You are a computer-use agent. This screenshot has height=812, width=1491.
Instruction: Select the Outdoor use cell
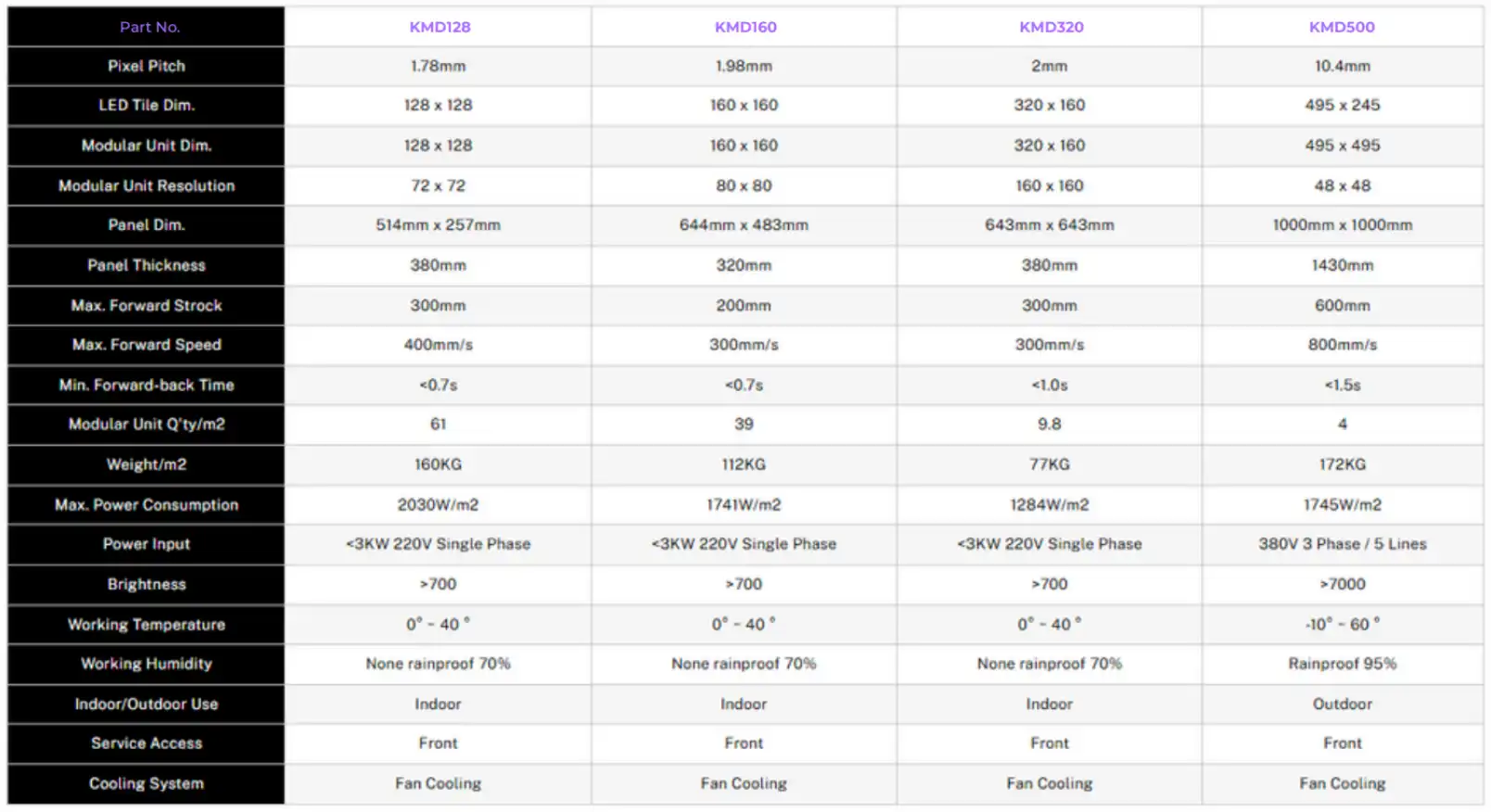click(x=1342, y=704)
